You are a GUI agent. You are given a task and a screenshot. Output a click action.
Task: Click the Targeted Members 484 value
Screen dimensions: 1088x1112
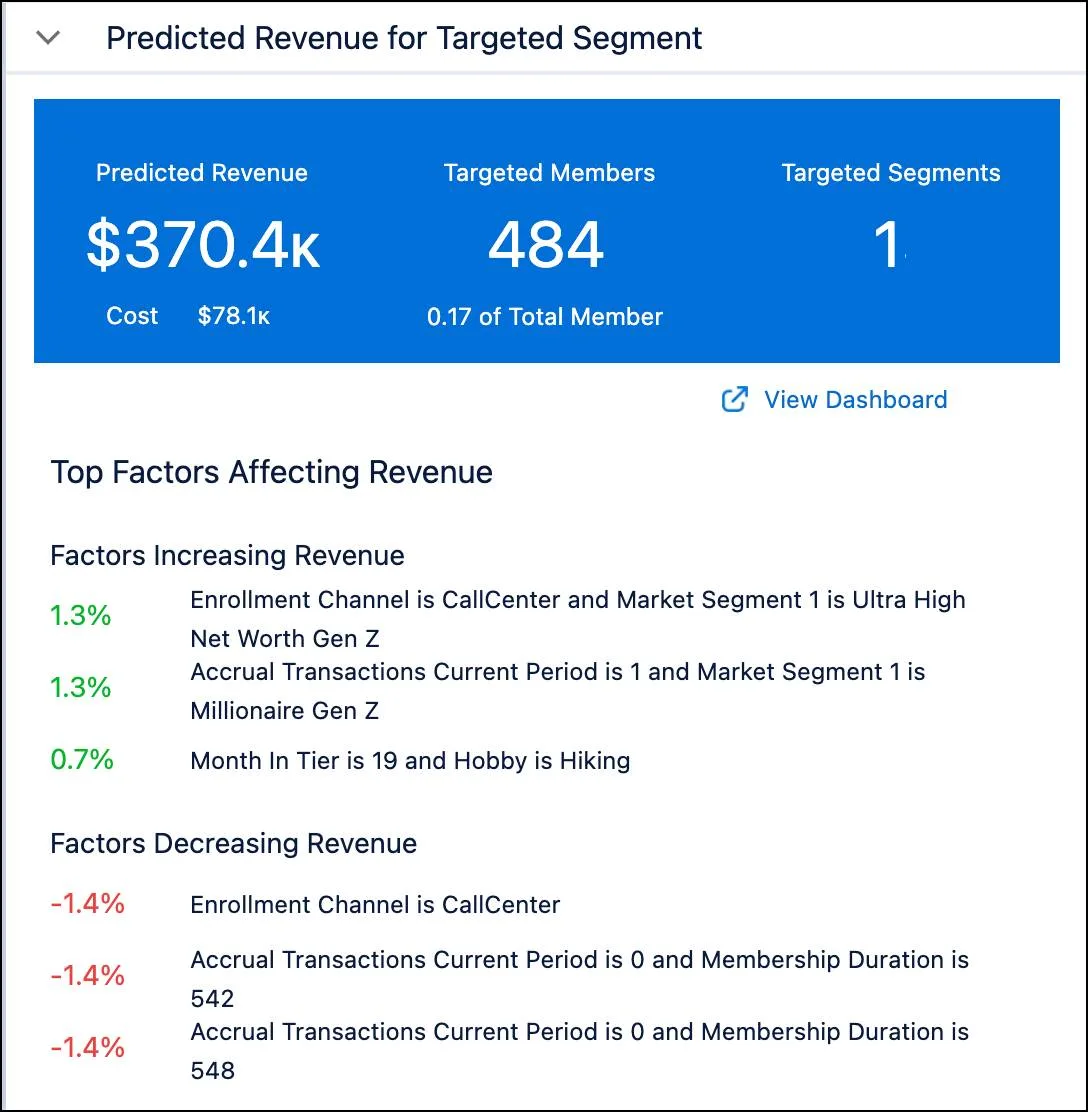pyautogui.click(x=545, y=243)
